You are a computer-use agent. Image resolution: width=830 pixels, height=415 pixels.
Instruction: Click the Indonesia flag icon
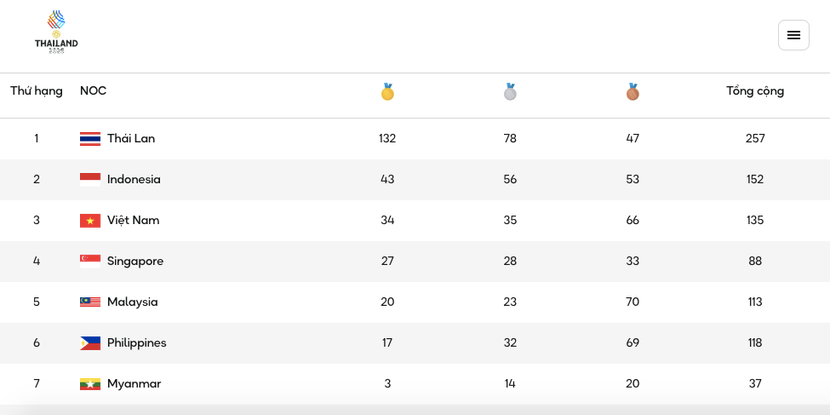[90, 180]
